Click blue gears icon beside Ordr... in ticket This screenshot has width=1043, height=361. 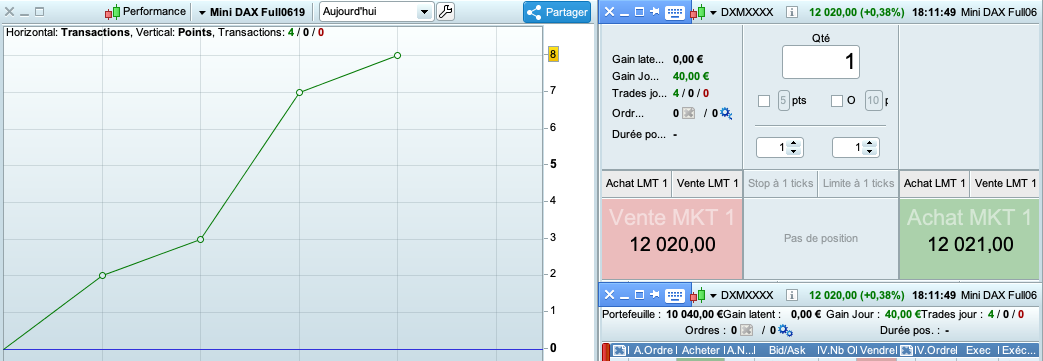(726, 113)
